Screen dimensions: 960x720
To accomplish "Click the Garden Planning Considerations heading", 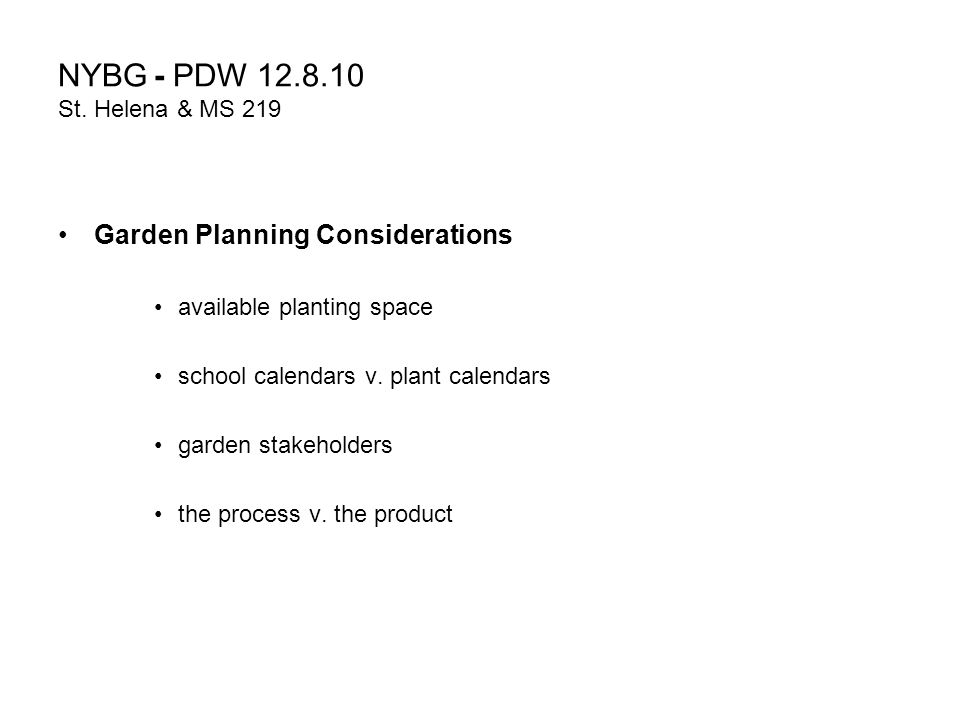I will tap(303, 234).
